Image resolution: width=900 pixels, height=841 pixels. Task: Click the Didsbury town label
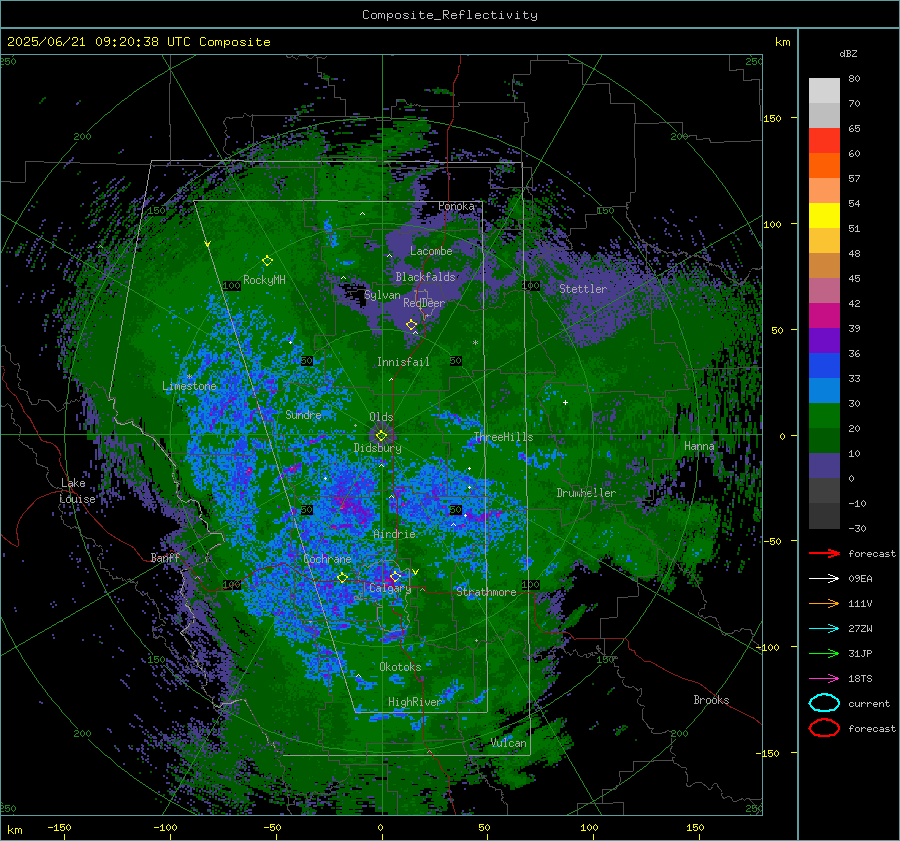(x=377, y=448)
